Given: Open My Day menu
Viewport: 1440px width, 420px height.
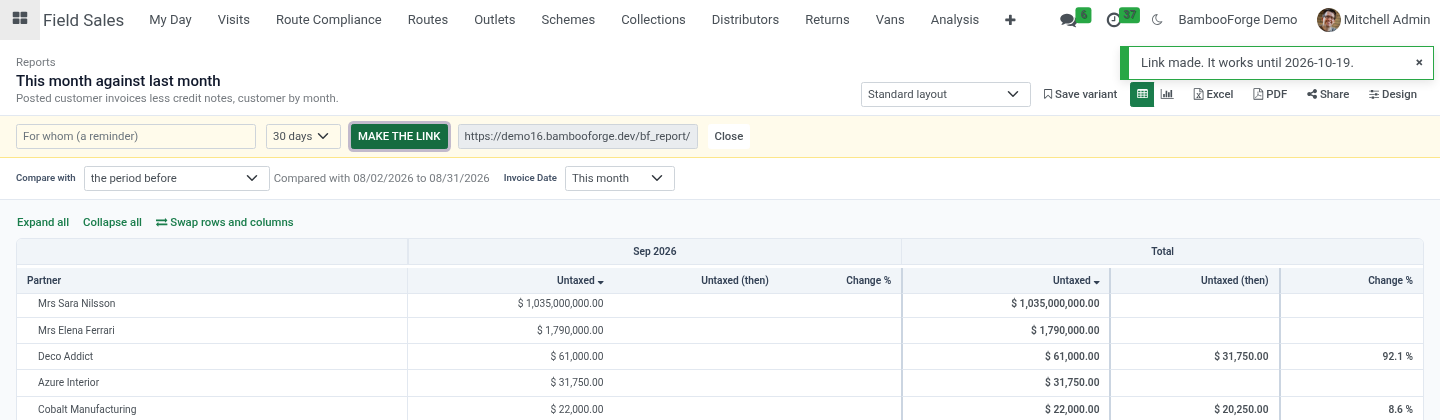Looking at the screenshot, I should pos(170,19).
